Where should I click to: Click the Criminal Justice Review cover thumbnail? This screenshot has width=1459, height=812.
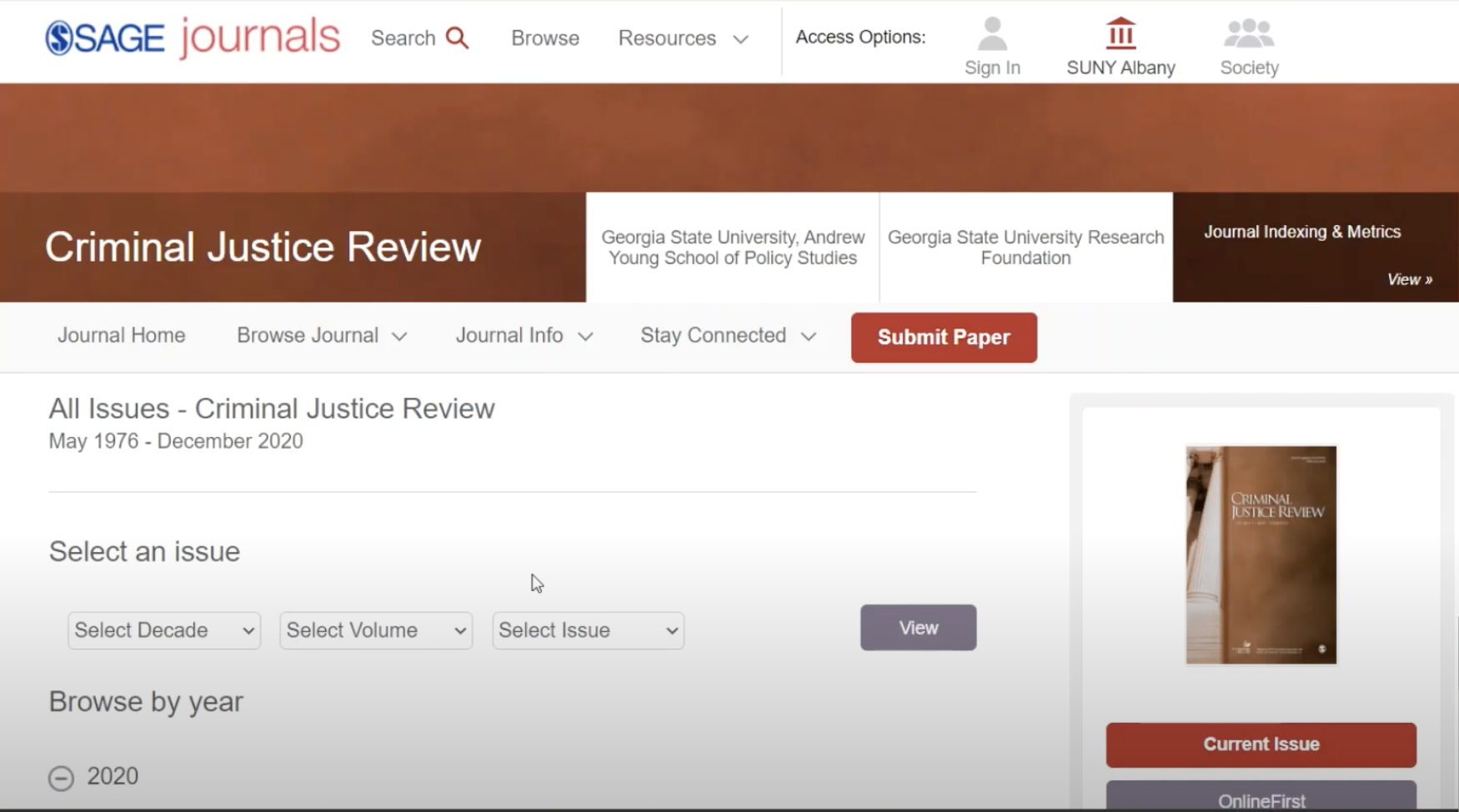click(x=1261, y=555)
